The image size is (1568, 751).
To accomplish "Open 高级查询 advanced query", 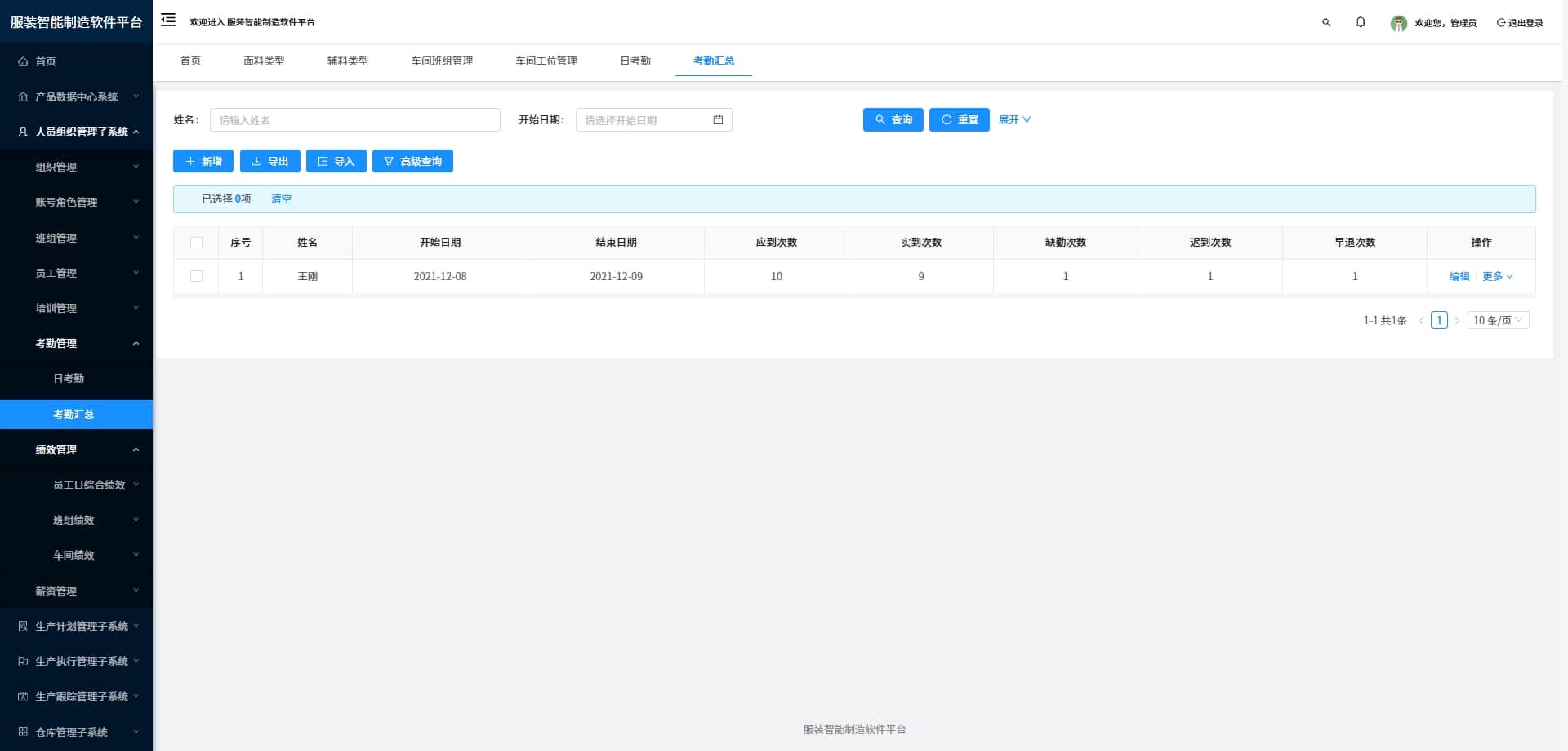I will 412,161.
